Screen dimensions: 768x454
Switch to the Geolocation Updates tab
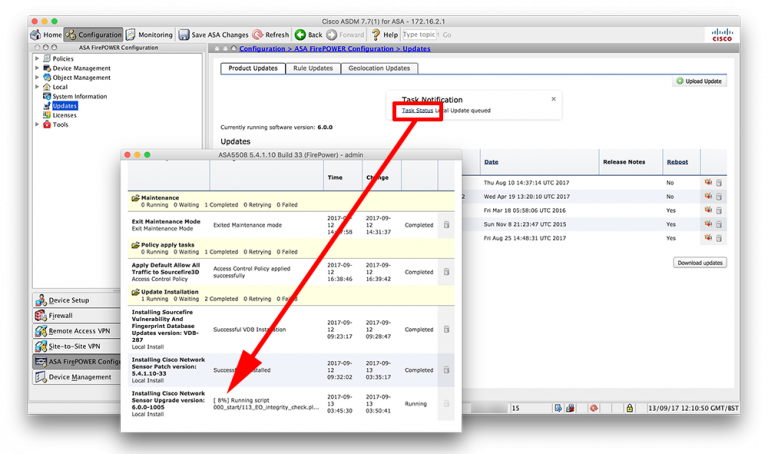[379, 68]
